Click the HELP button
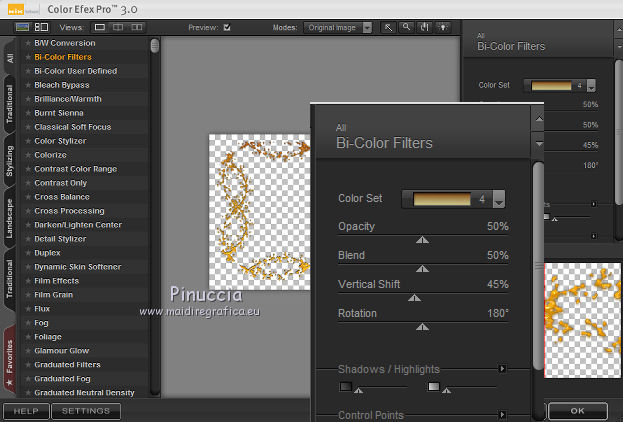Viewport: 623px width, 422px height. click(26, 411)
